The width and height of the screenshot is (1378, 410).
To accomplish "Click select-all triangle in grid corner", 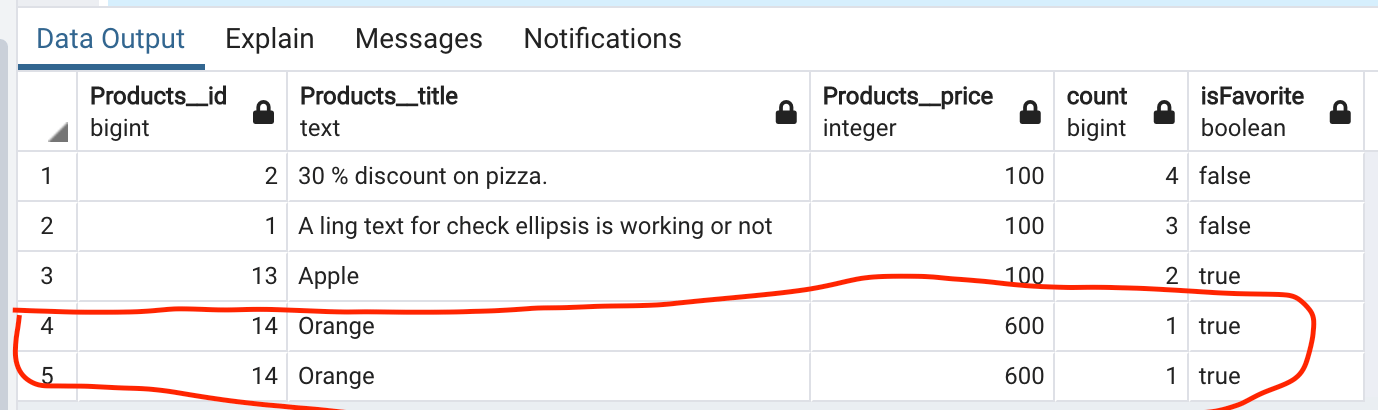I will pos(57,132).
